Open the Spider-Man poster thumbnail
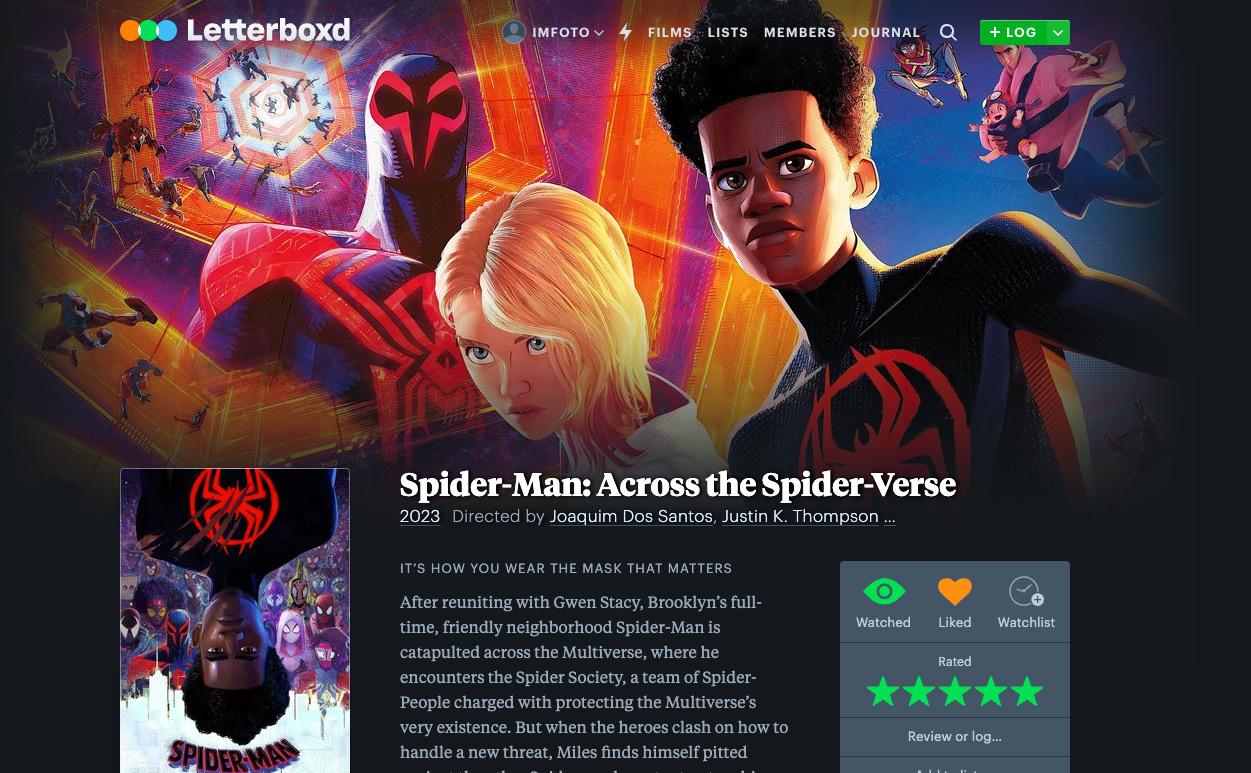This screenshot has height=773, width=1251. [235, 621]
